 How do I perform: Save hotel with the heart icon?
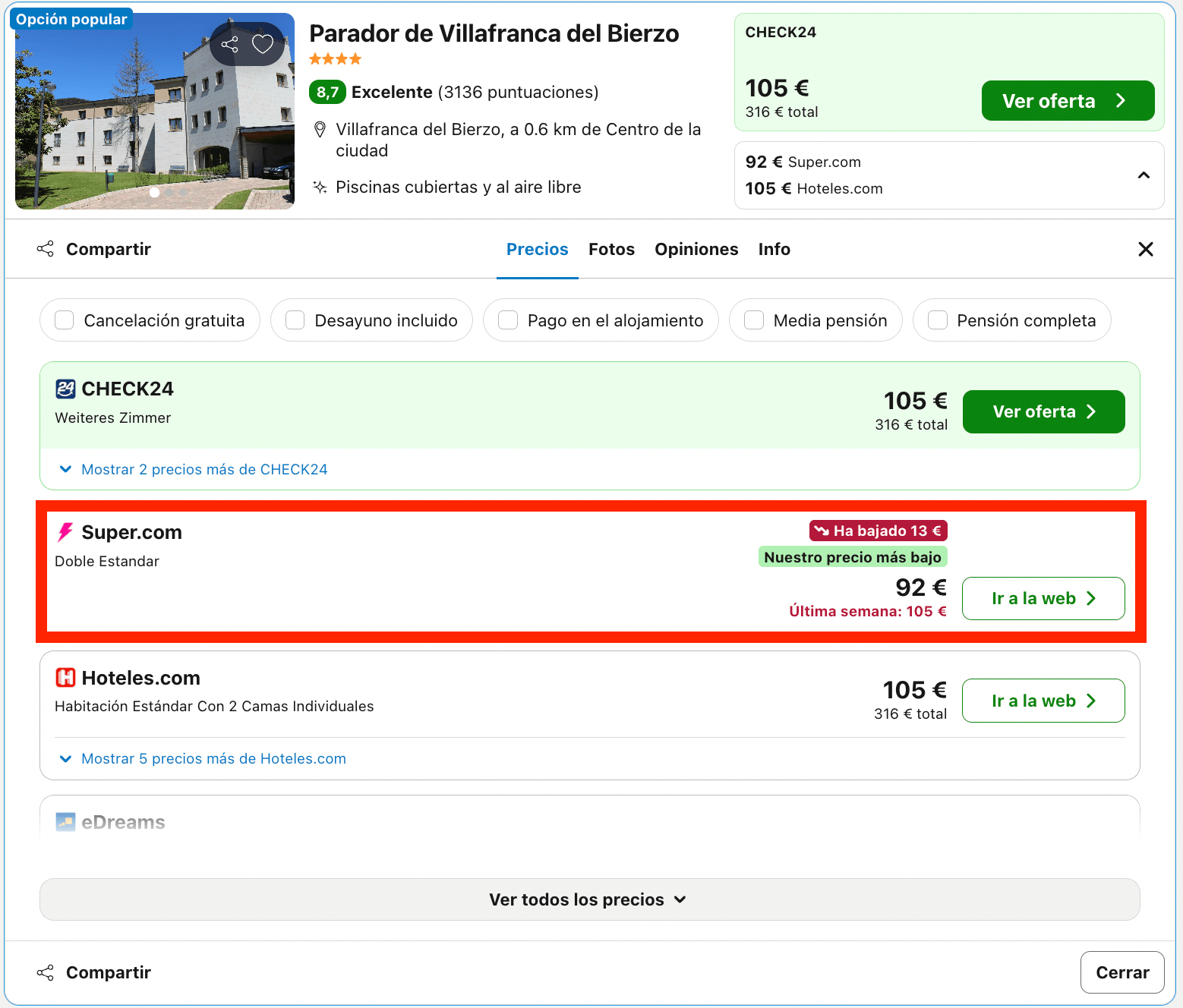pos(263,44)
